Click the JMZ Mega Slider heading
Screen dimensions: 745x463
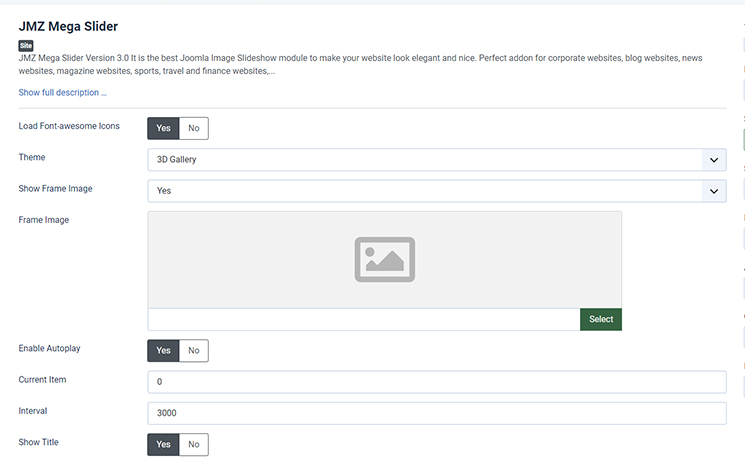68,27
